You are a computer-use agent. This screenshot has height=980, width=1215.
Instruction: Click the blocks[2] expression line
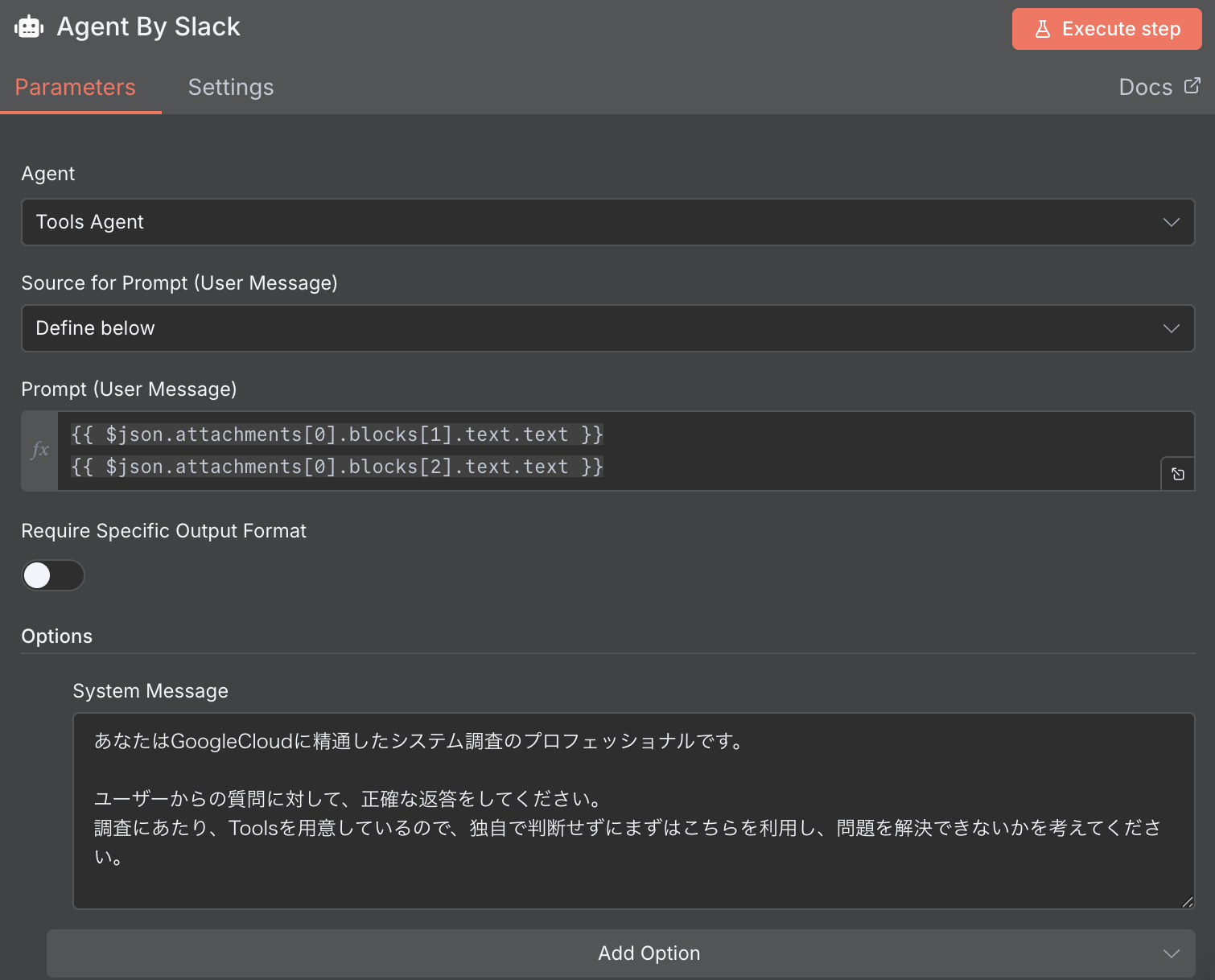[x=337, y=467]
